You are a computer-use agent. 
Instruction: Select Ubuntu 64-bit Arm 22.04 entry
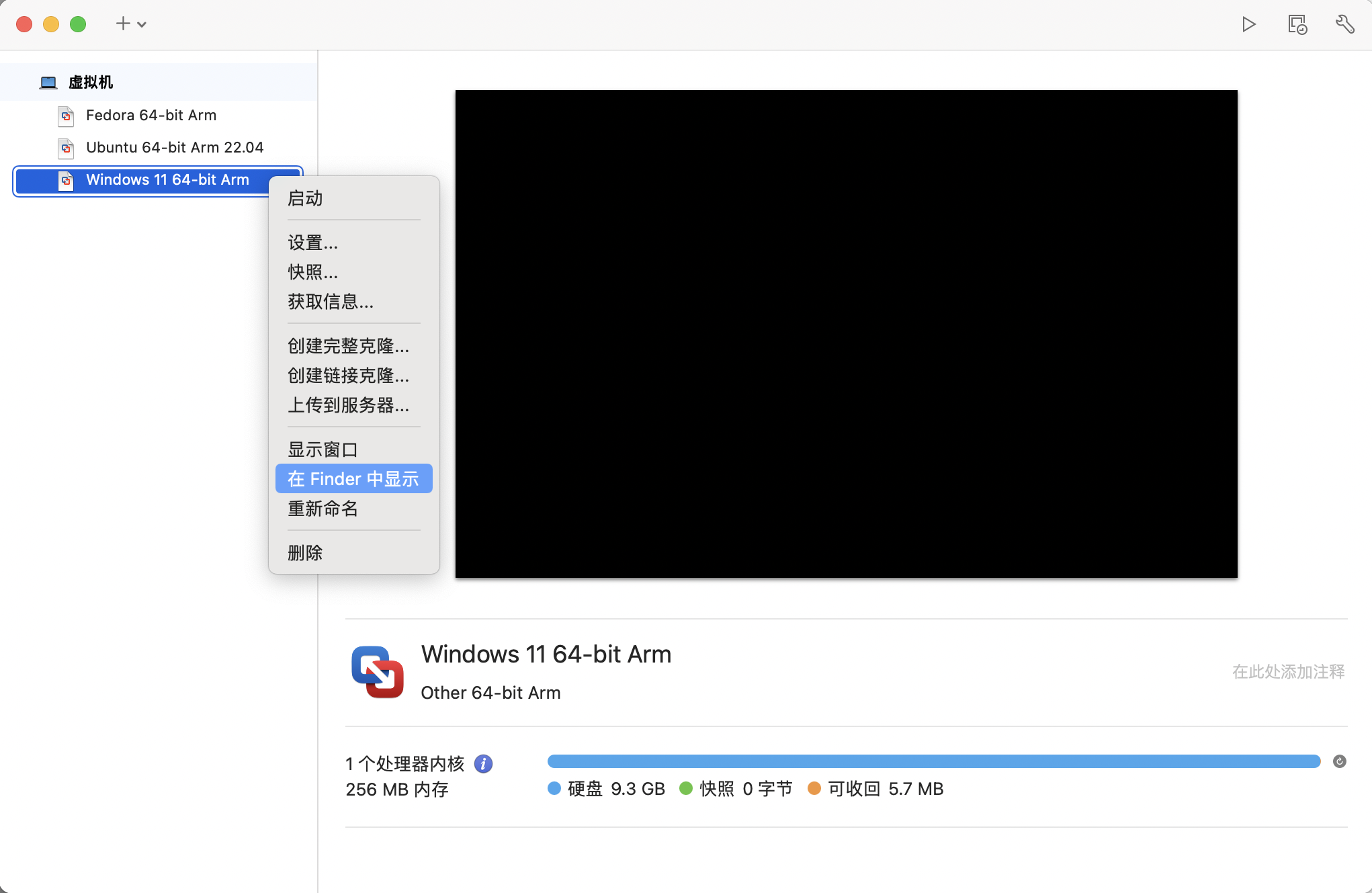tap(174, 148)
